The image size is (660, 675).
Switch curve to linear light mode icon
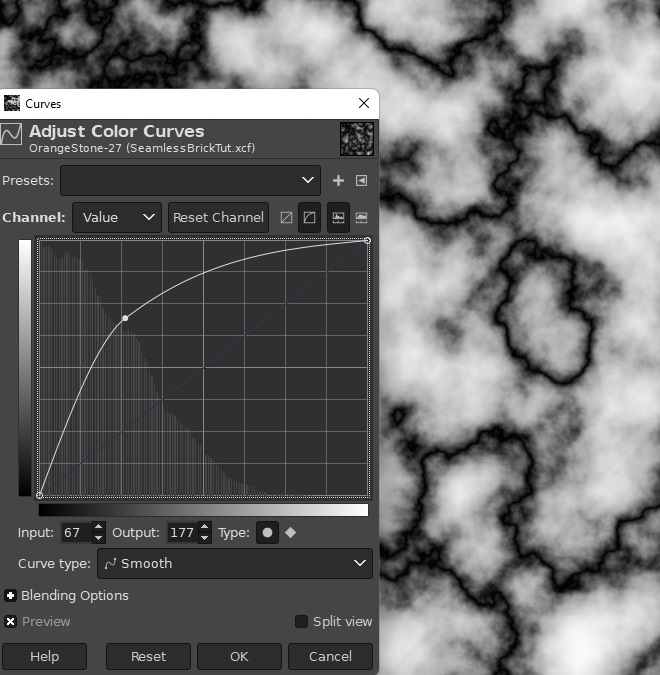[287, 217]
